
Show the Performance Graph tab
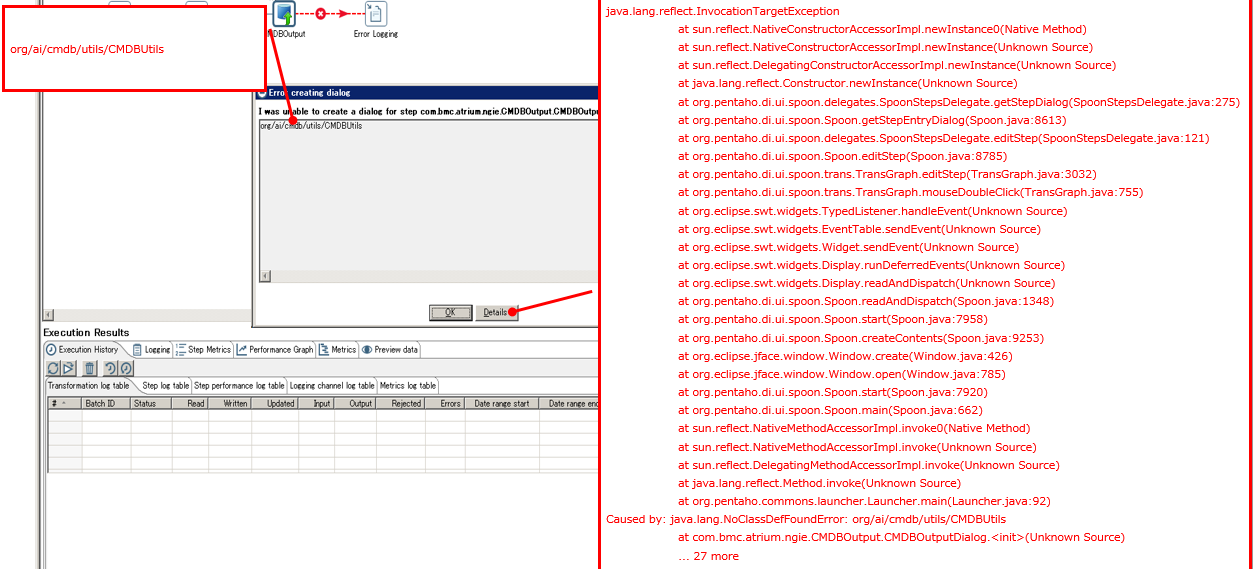(x=275, y=350)
